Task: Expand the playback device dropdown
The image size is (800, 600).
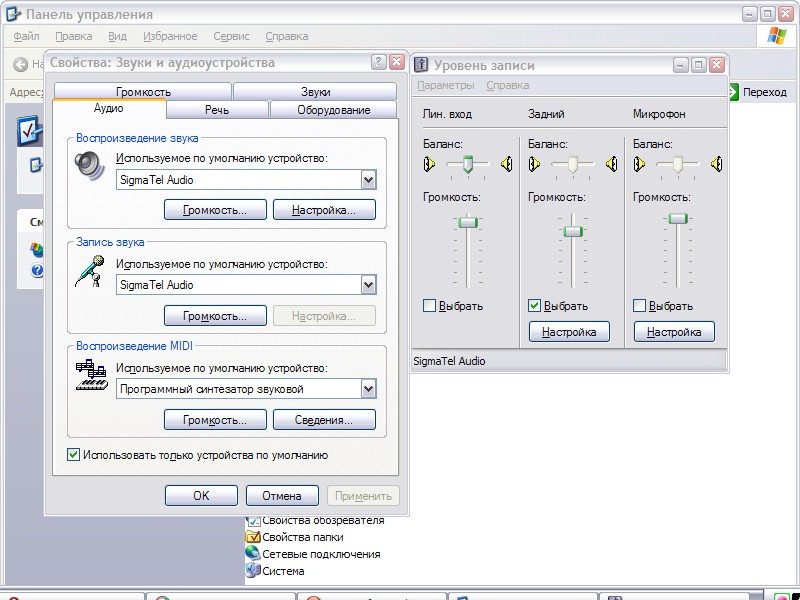Action: coord(368,180)
